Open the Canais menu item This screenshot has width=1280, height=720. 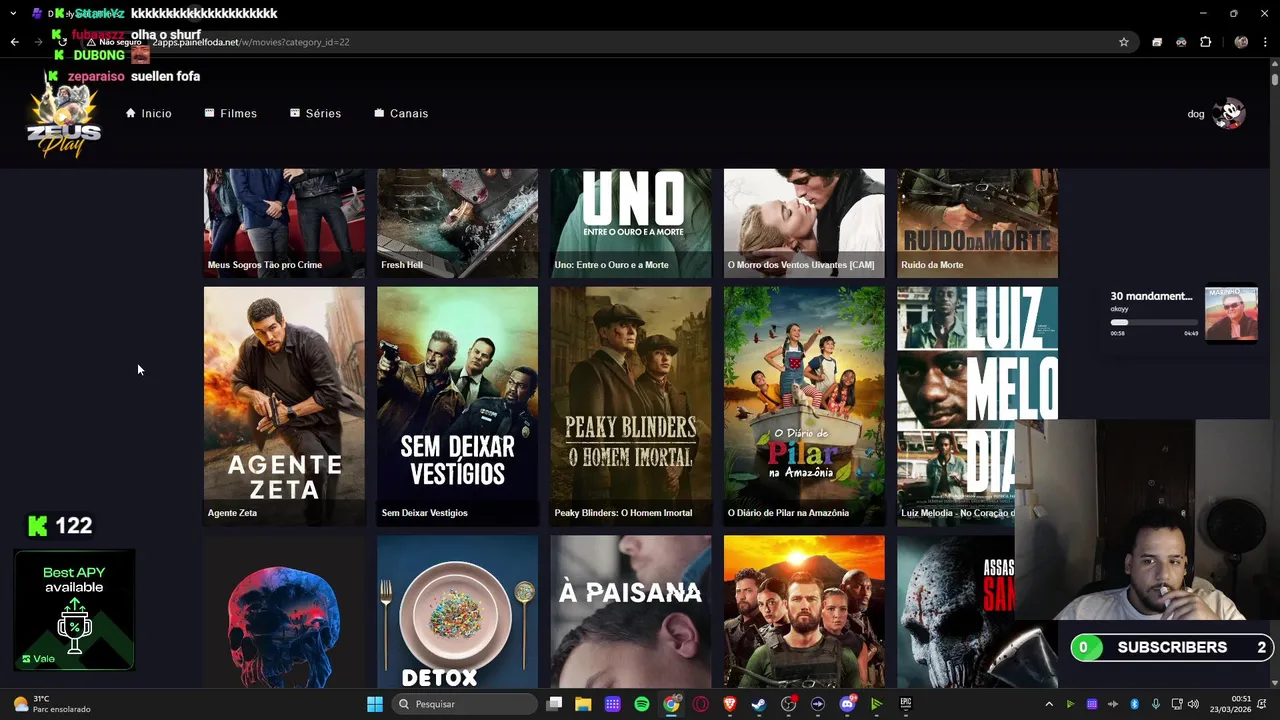[401, 113]
